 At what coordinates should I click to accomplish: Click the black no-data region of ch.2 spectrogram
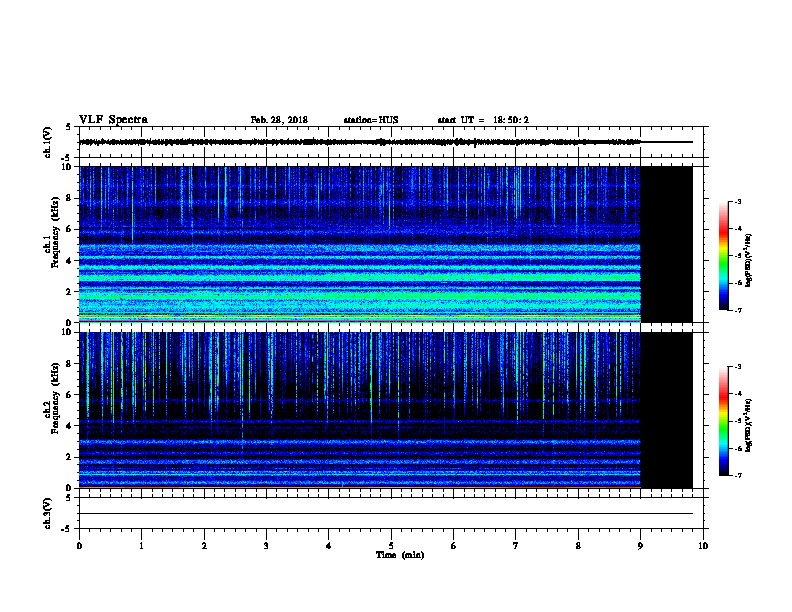click(667, 410)
